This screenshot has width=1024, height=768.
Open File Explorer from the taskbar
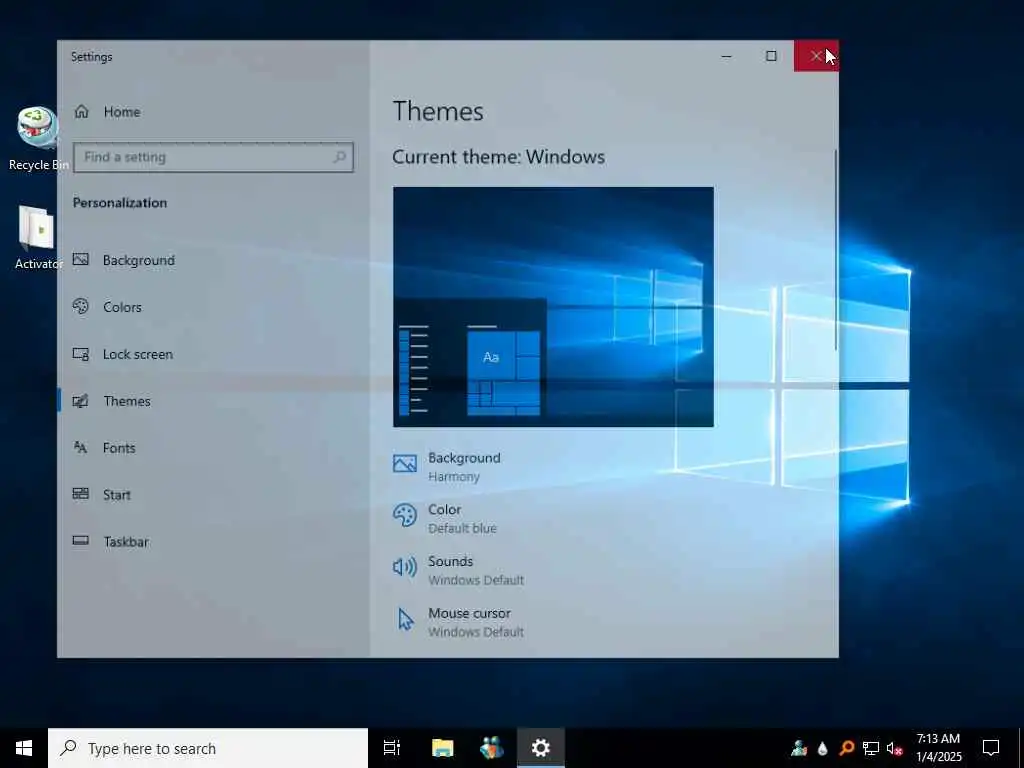442,748
